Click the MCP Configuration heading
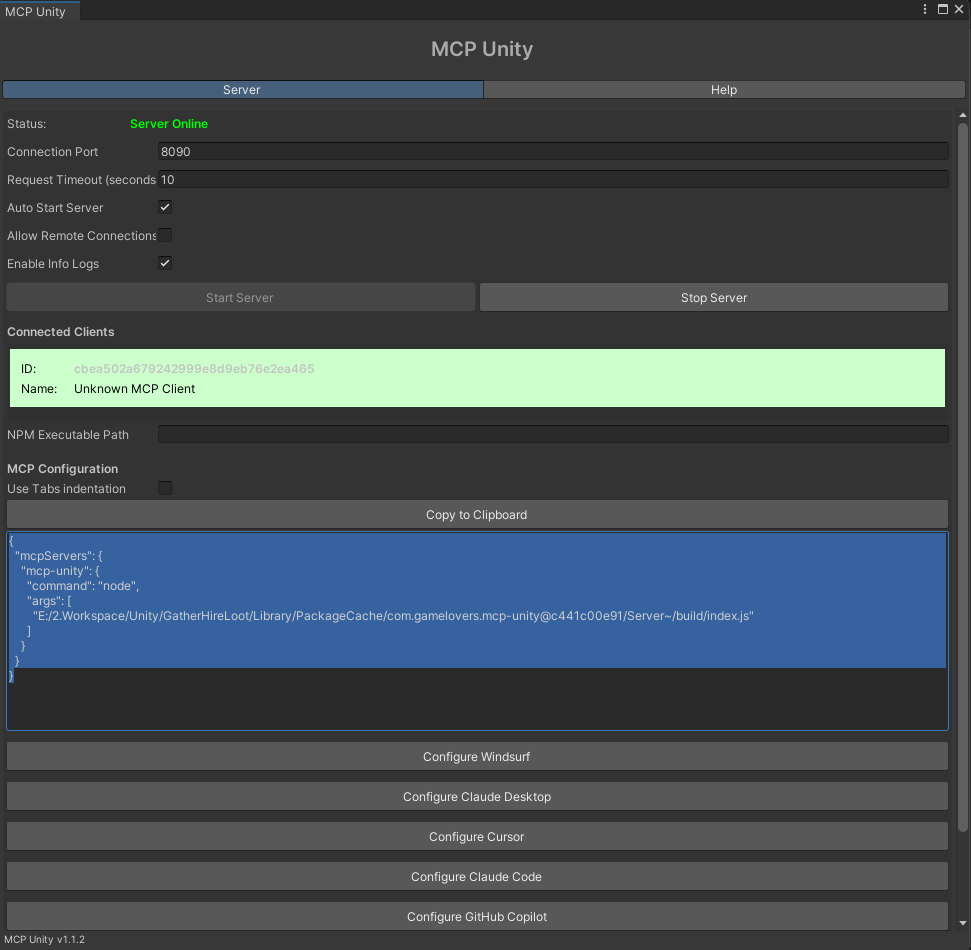This screenshot has height=950, width=971. [63, 469]
